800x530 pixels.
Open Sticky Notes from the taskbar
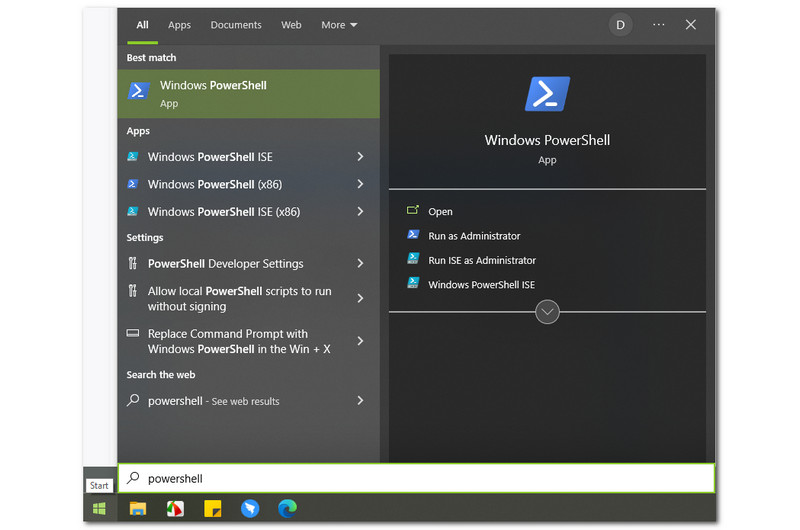pyautogui.click(x=212, y=509)
